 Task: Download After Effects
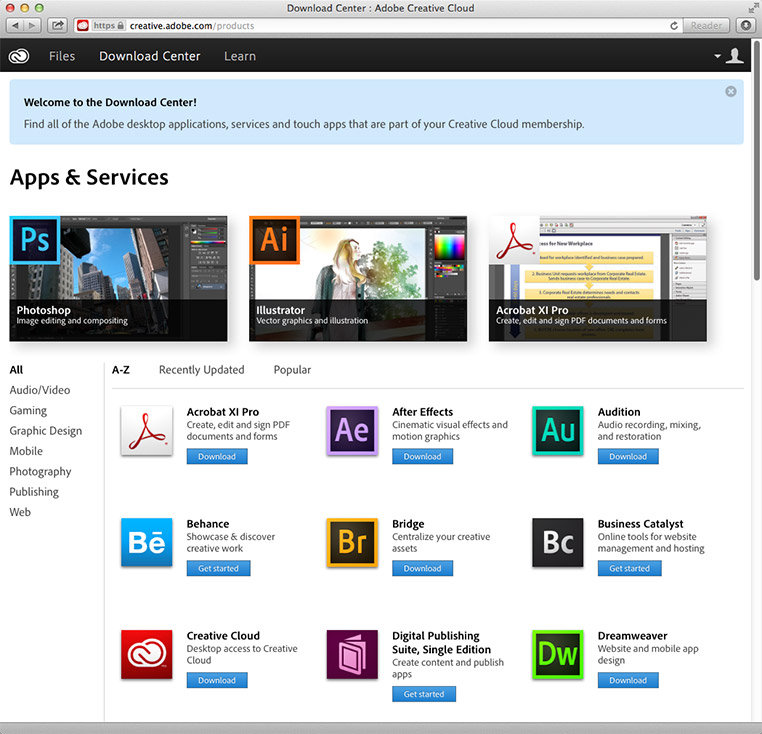[423, 456]
